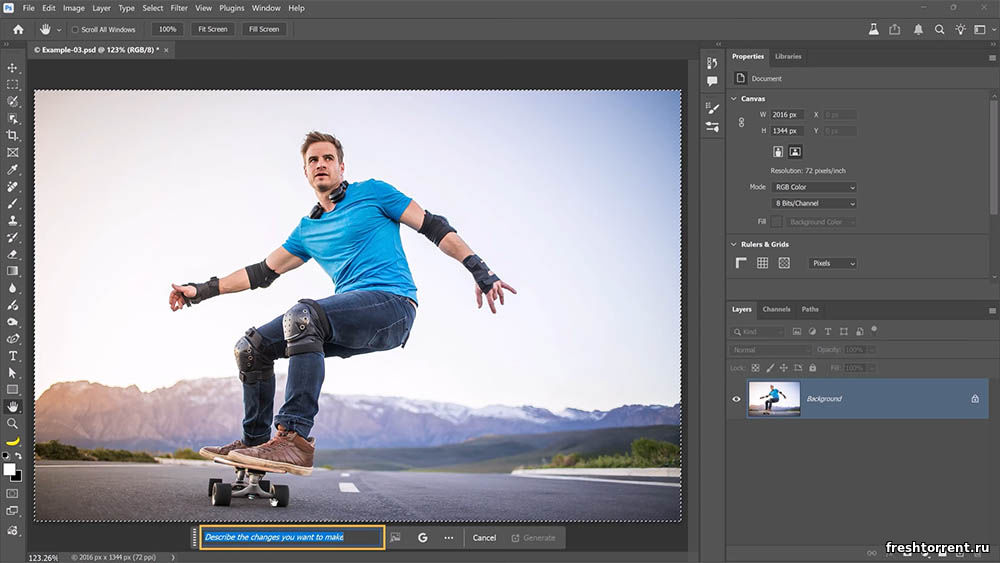Hide the Background layer with eye icon
This screenshot has width=1000, height=563.
pyautogui.click(x=737, y=399)
